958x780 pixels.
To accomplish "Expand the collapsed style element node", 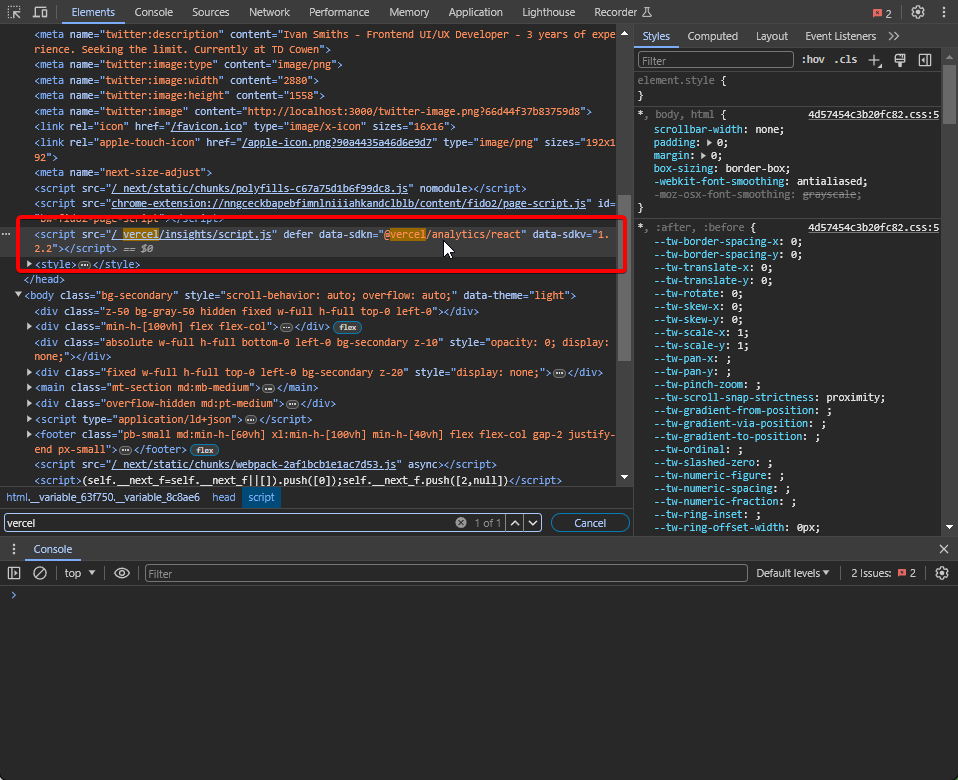I will tap(29, 264).
